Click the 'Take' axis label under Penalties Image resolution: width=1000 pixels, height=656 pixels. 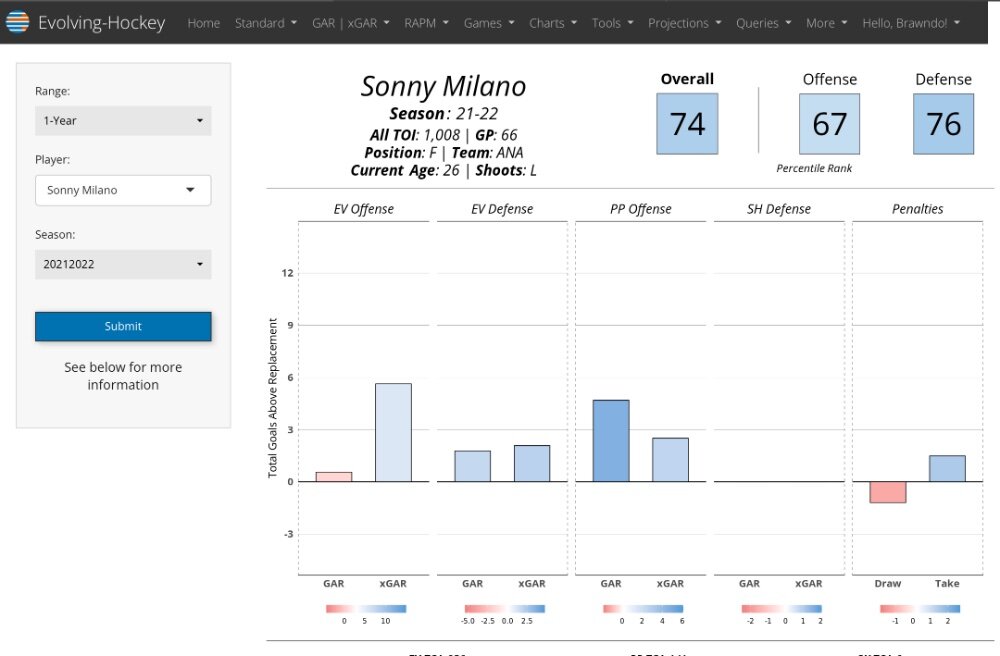tap(947, 583)
